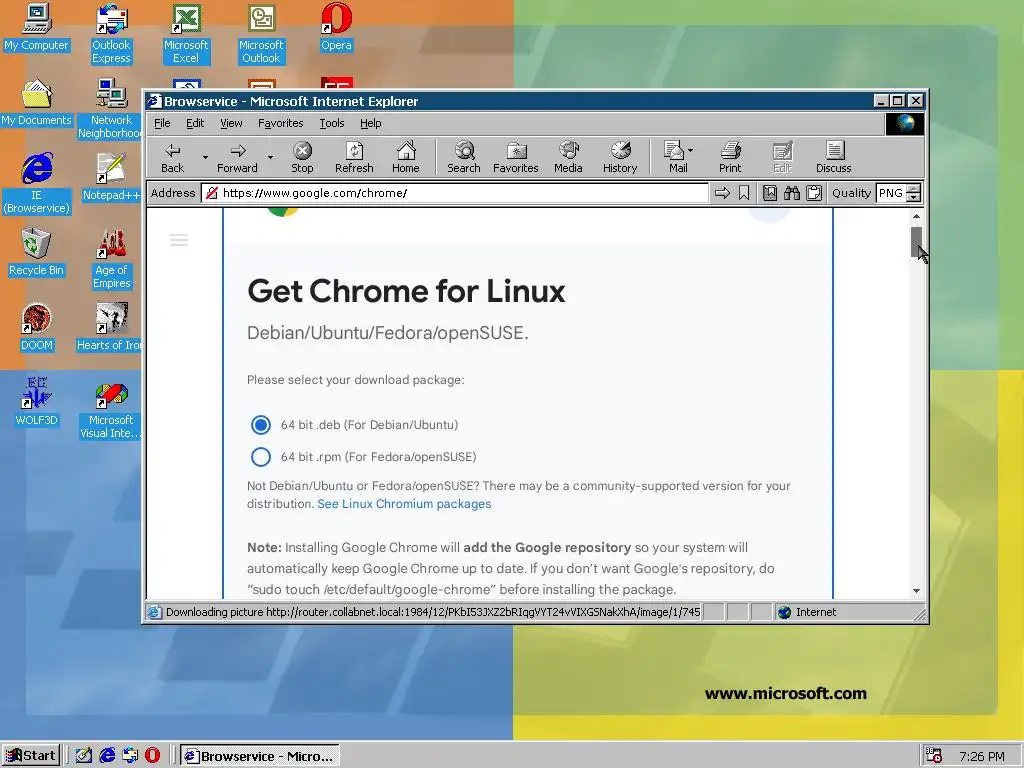Select the Microsoft Outlook desktop icon
The width and height of the screenshot is (1024, 768).
[x=261, y=34]
